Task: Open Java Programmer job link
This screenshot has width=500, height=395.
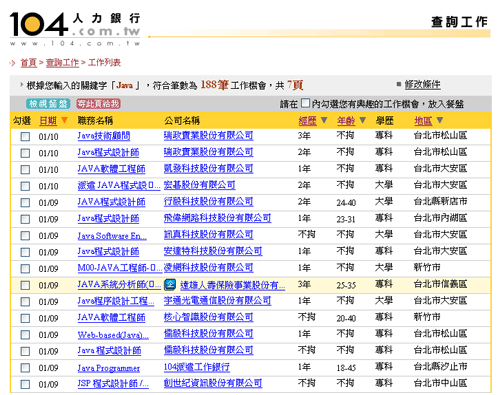Action: tap(109, 368)
